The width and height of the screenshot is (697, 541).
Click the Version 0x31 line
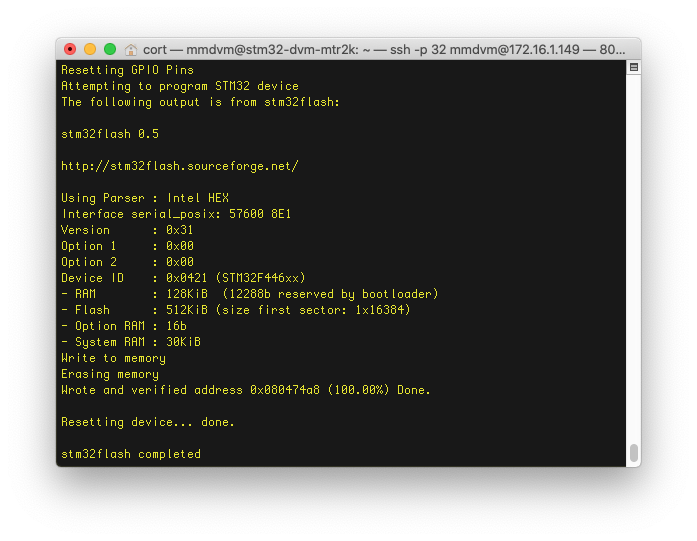pyautogui.click(x=127, y=230)
